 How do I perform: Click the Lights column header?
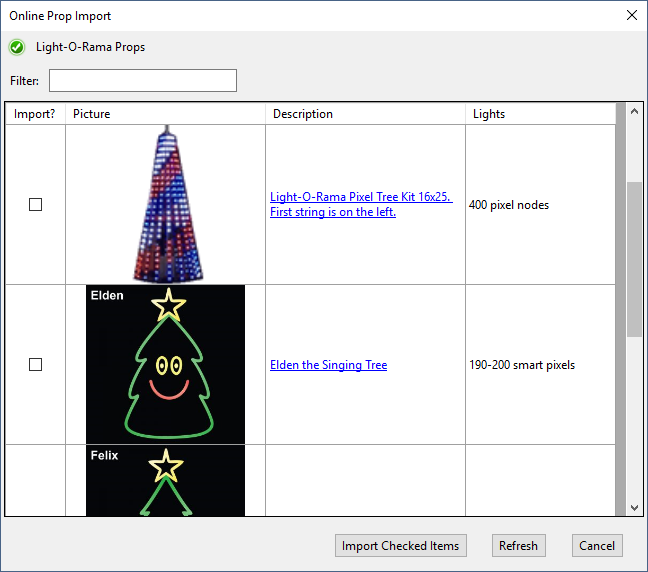click(x=540, y=114)
